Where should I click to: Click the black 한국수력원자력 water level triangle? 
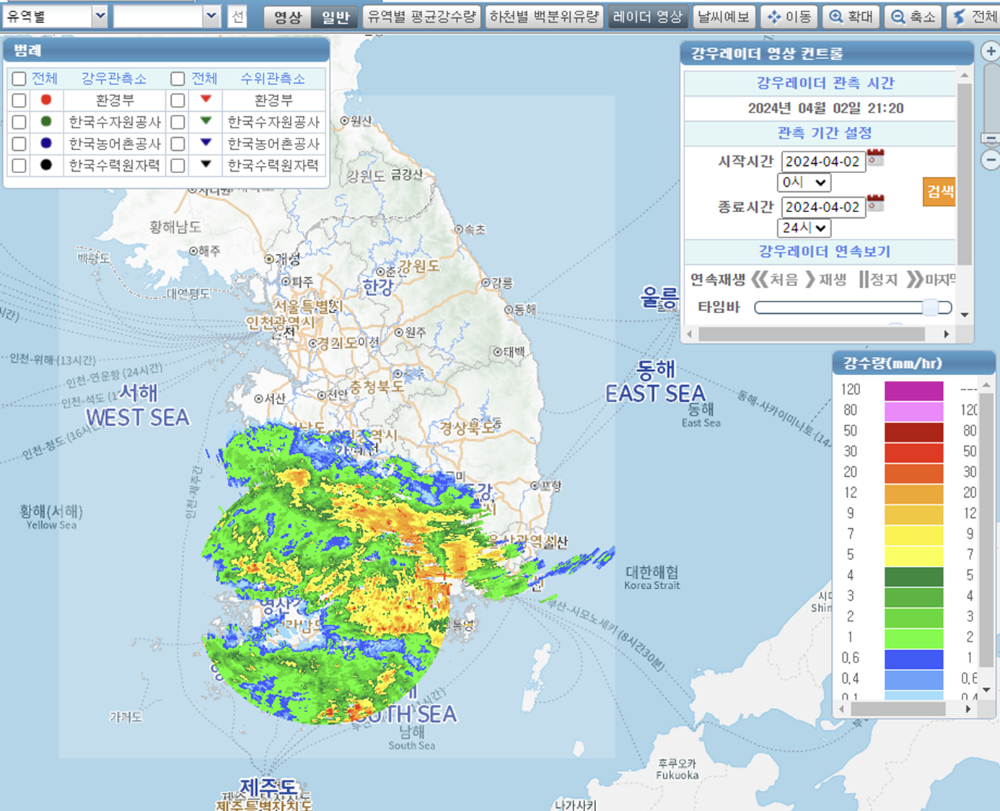pos(205,164)
